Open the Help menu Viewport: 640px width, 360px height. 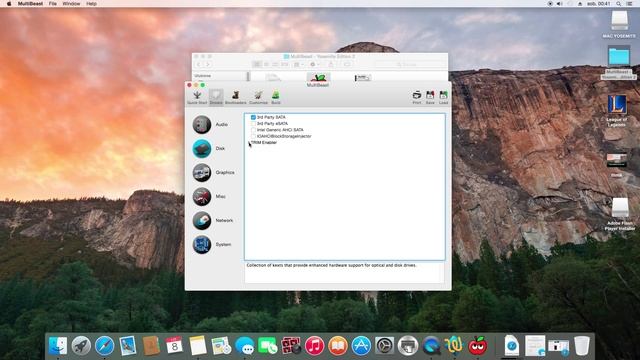tap(91, 4)
